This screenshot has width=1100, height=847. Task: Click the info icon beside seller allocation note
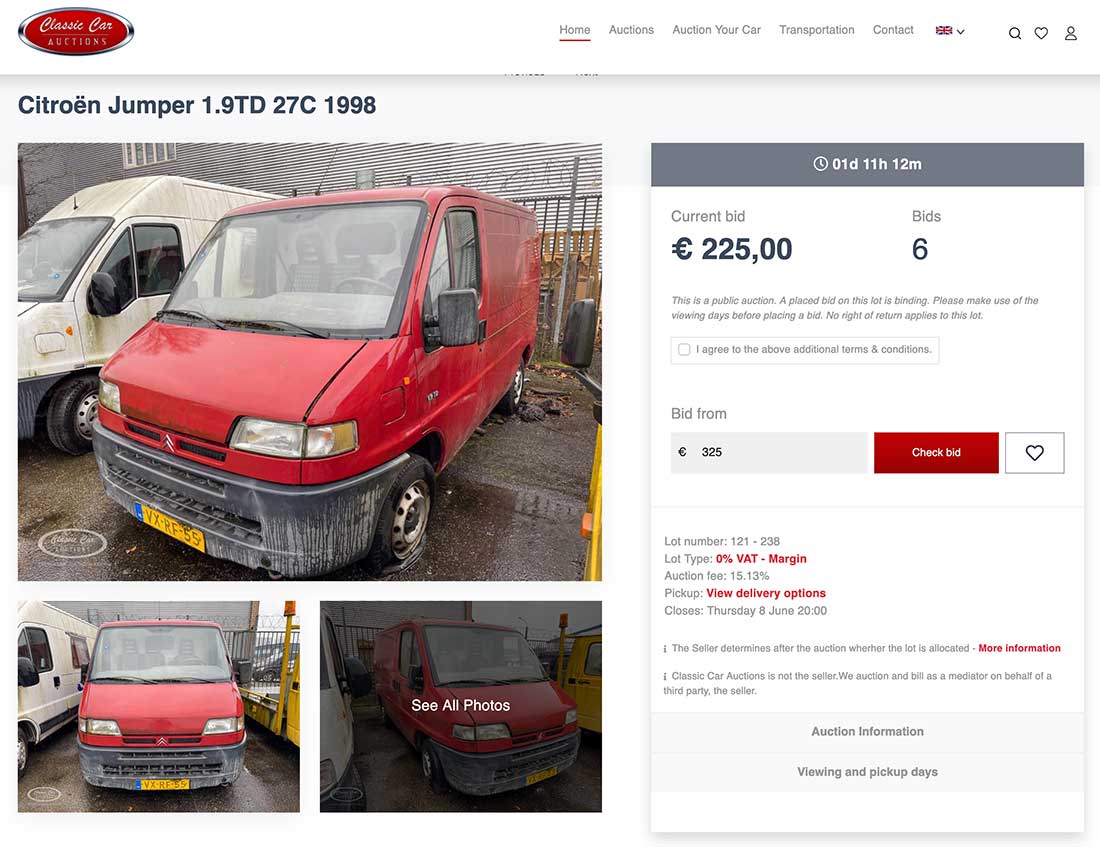(x=665, y=648)
